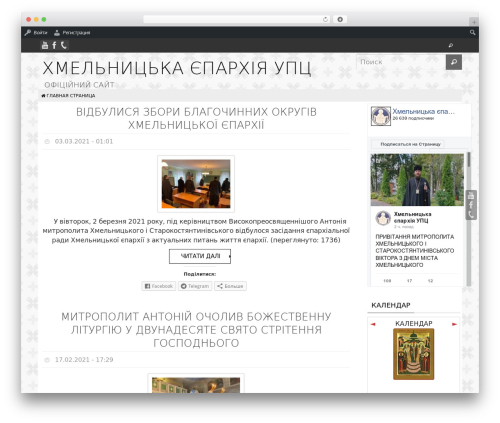The image size is (500, 423).
Task: Click the clock icon next to 17.02.2021
Action: click(x=47, y=360)
